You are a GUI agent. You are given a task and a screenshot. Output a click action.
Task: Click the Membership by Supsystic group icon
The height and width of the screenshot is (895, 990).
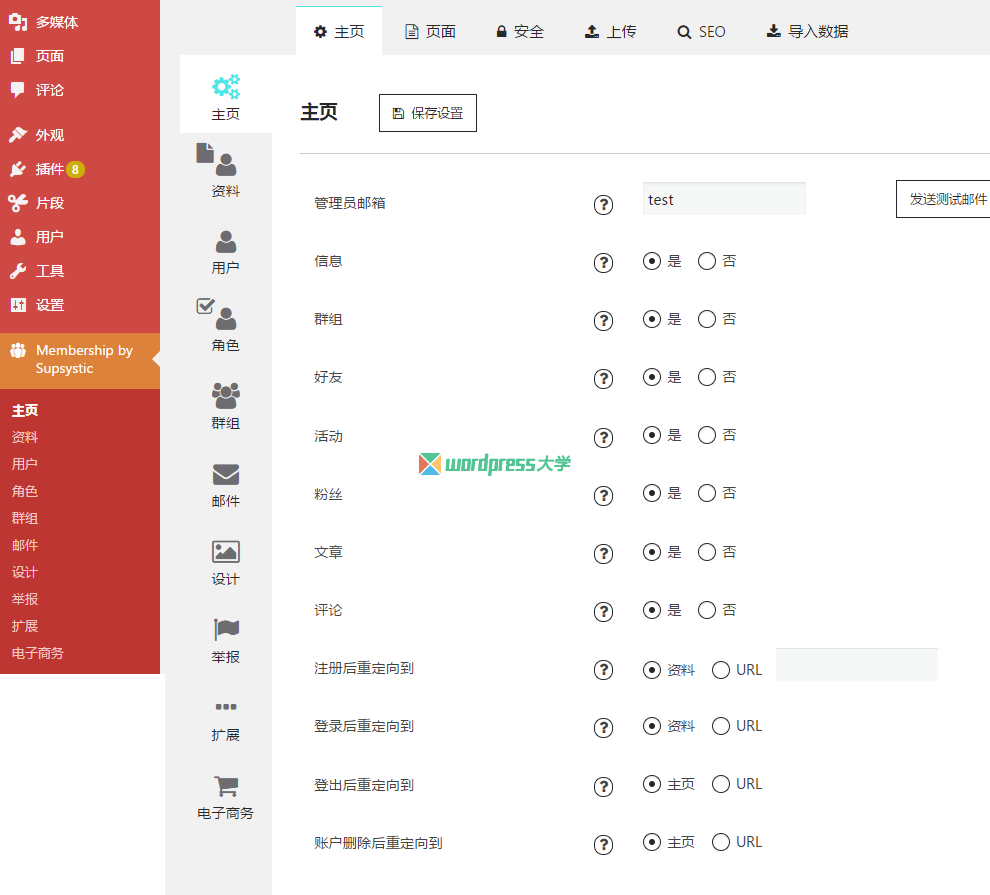18,350
